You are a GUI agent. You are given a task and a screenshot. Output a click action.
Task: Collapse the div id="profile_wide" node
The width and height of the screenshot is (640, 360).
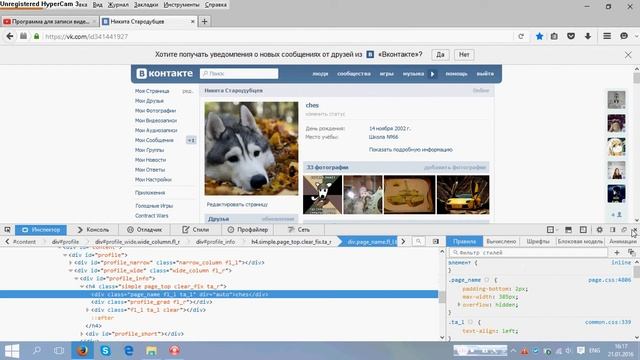(71, 271)
